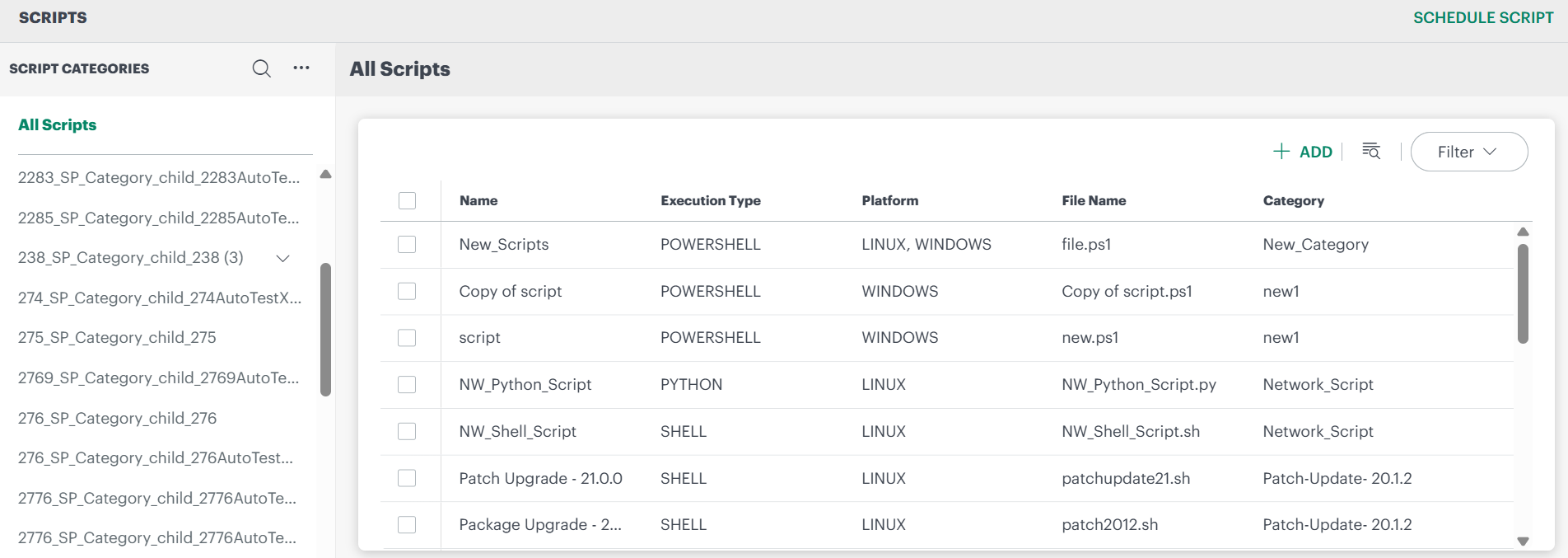Select 2285_SP_Category_child_2285AutoTe... category
Viewport: 1568px width, 558px height.
159,218
